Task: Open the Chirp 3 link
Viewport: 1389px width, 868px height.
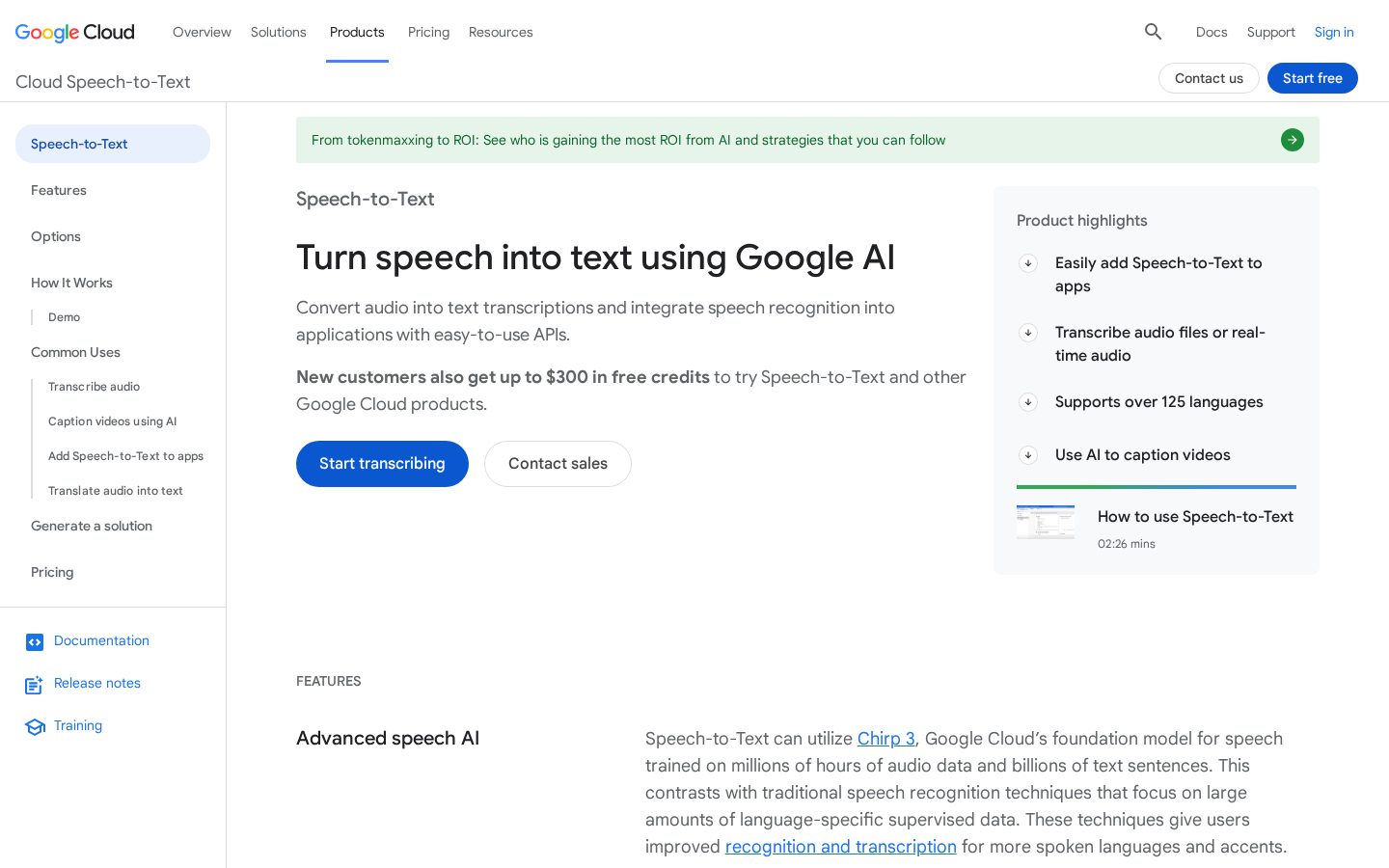Action: (885, 739)
